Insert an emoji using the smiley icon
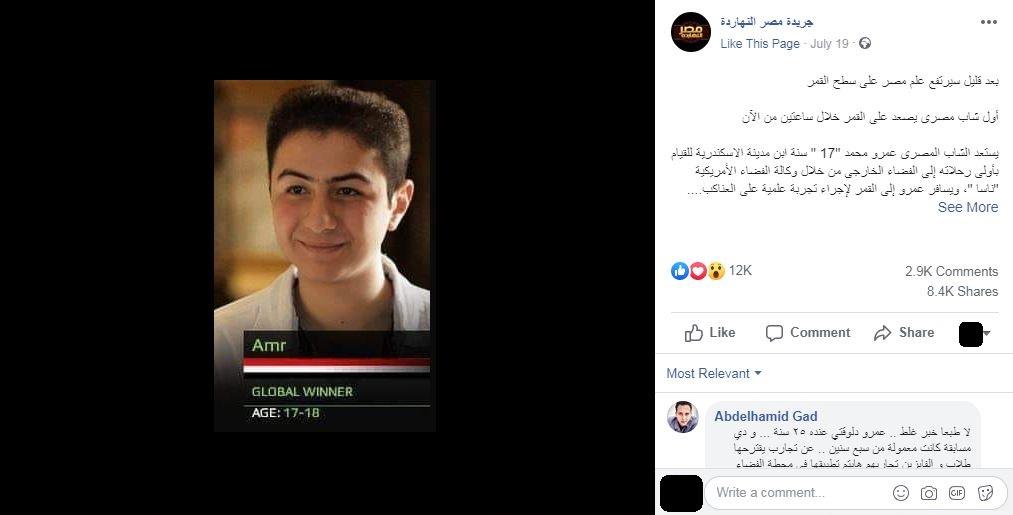Image resolution: width=1013 pixels, height=515 pixels. tap(901, 493)
